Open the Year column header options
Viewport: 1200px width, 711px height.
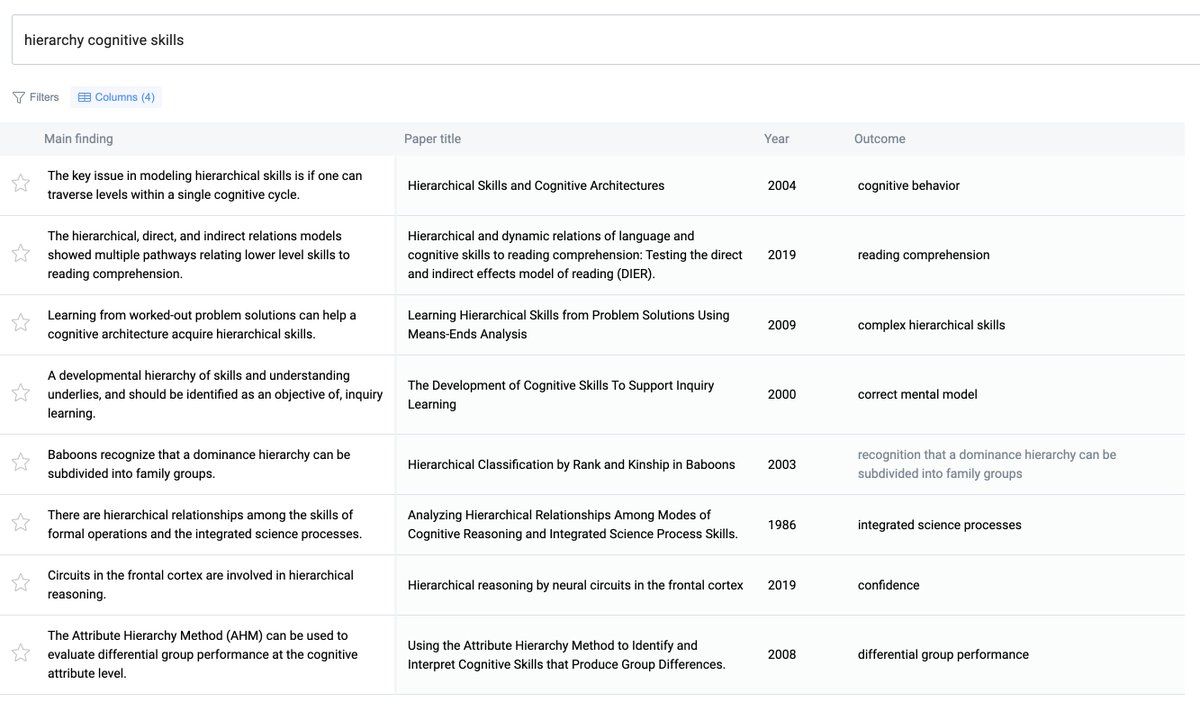pyautogui.click(x=777, y=138)
